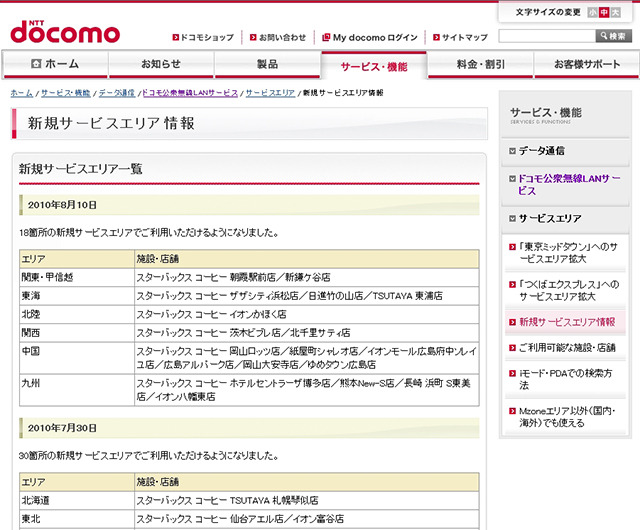Click arrow icon beside つくばエクスプレス link

click(512, 285)
